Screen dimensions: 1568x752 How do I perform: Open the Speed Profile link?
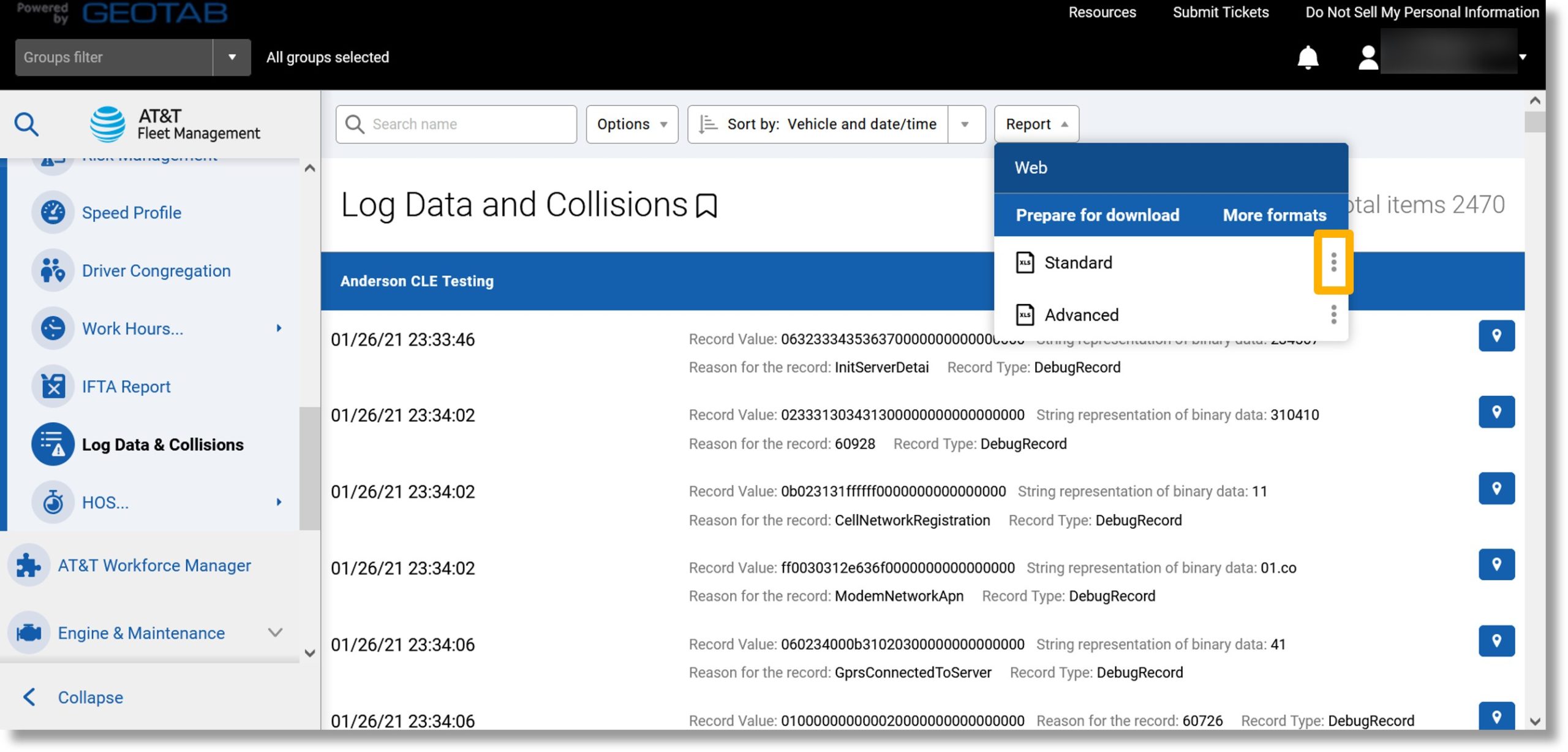pyautogui.click(x=132, y=212)
